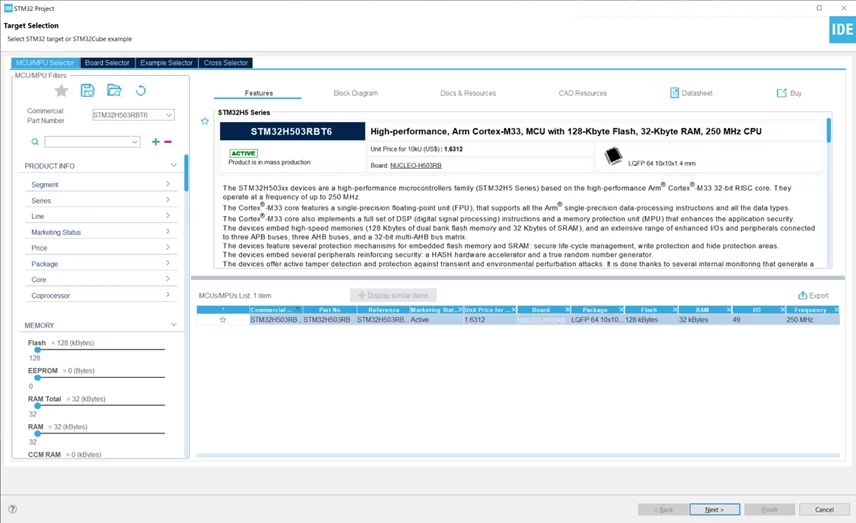Expand the Coprocessor filter
856x523 pixels.
coord(168,295)
